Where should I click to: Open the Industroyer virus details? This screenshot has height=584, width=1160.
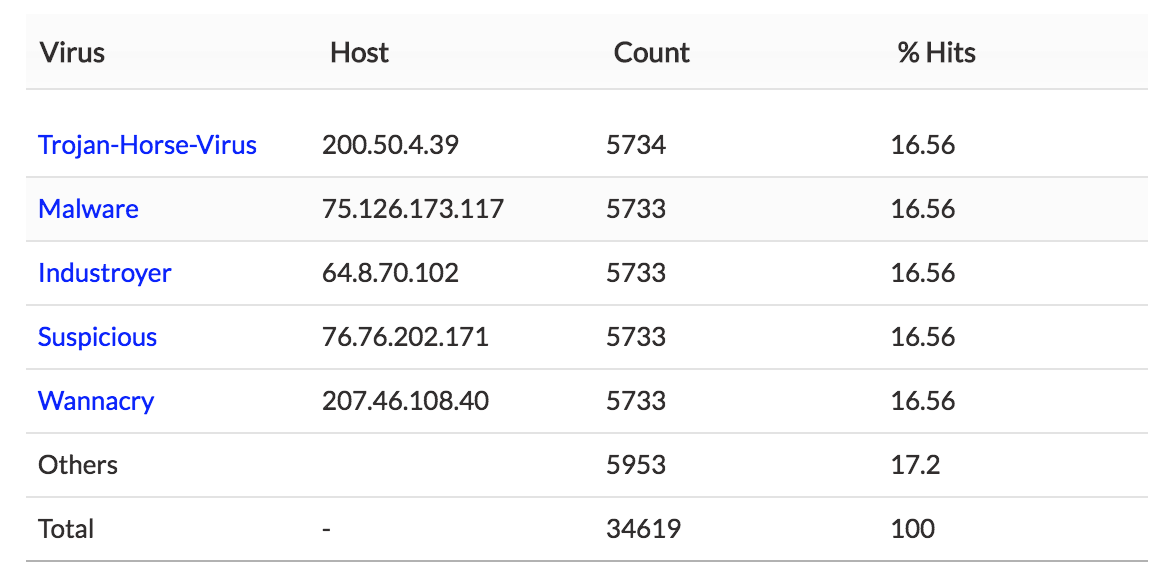(x=104, y=273)
